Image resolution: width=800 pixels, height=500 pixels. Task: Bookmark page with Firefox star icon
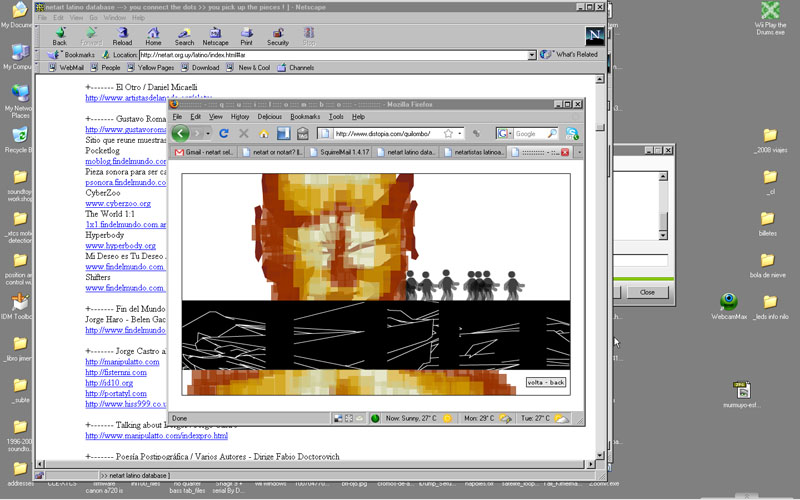pyautogui.click(x=448, y=133)
